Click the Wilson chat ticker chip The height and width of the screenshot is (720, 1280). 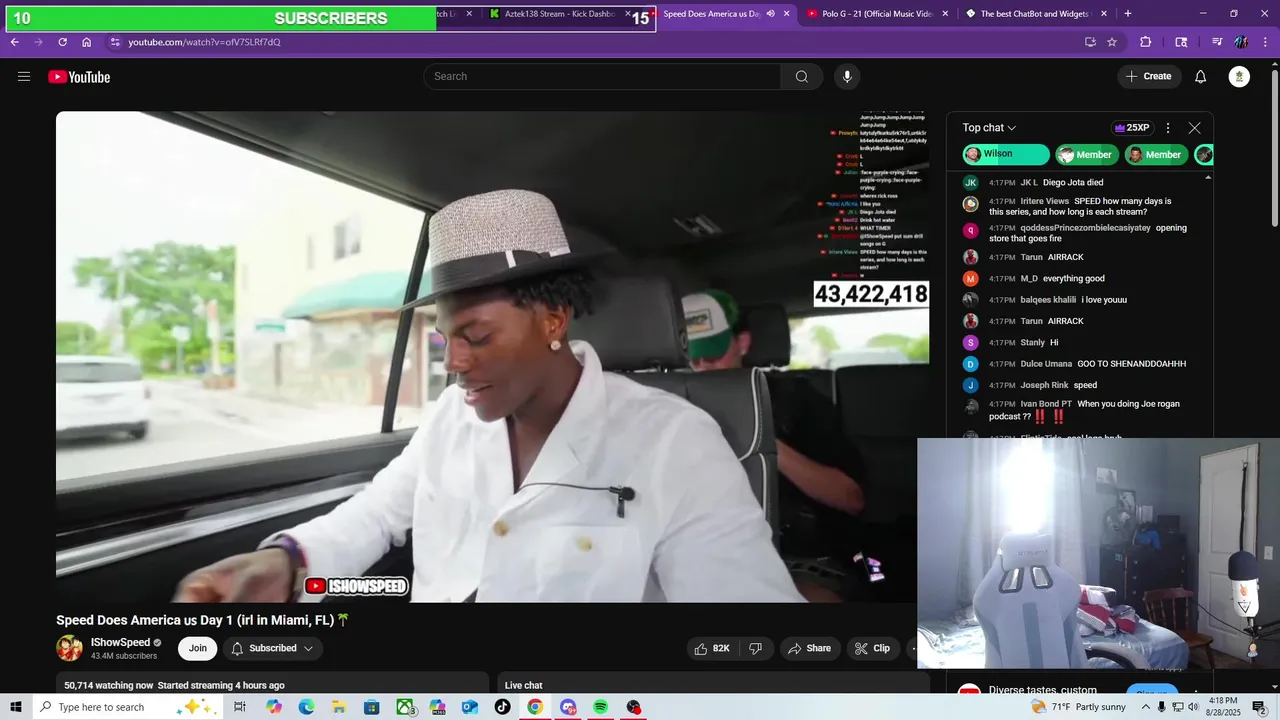point(1006,154)
